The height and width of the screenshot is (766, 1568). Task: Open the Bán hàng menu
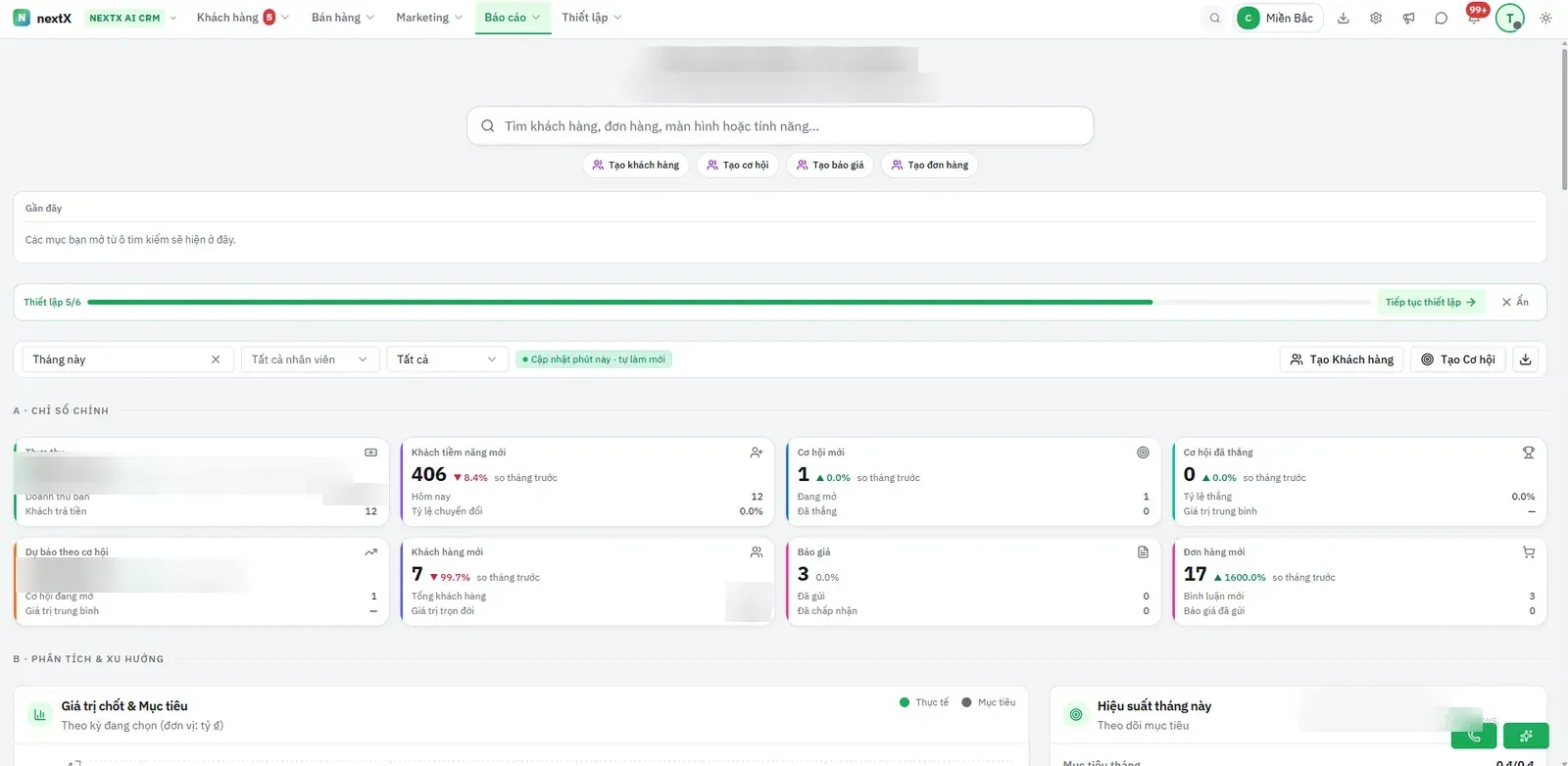(342, 18)
